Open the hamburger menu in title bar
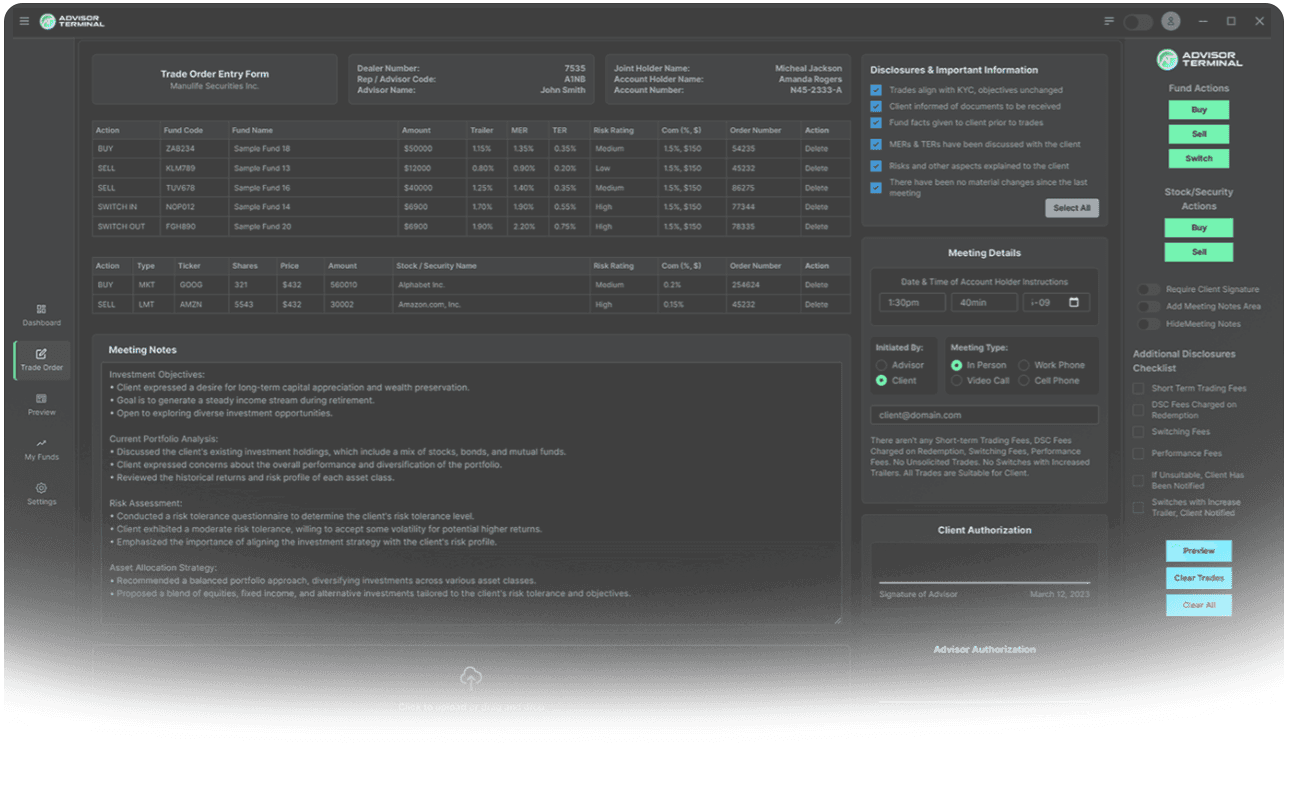 coord(24,21)
